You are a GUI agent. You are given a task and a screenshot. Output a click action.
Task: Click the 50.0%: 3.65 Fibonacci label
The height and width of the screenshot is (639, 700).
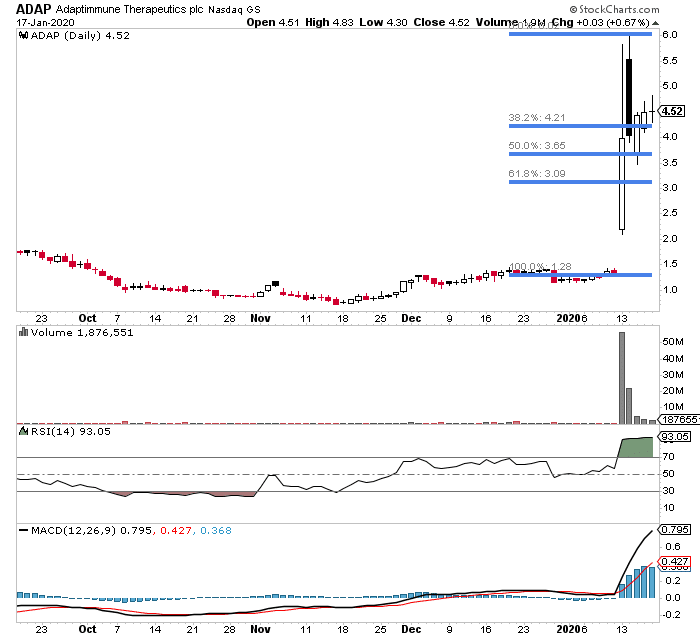click(537, 146)
